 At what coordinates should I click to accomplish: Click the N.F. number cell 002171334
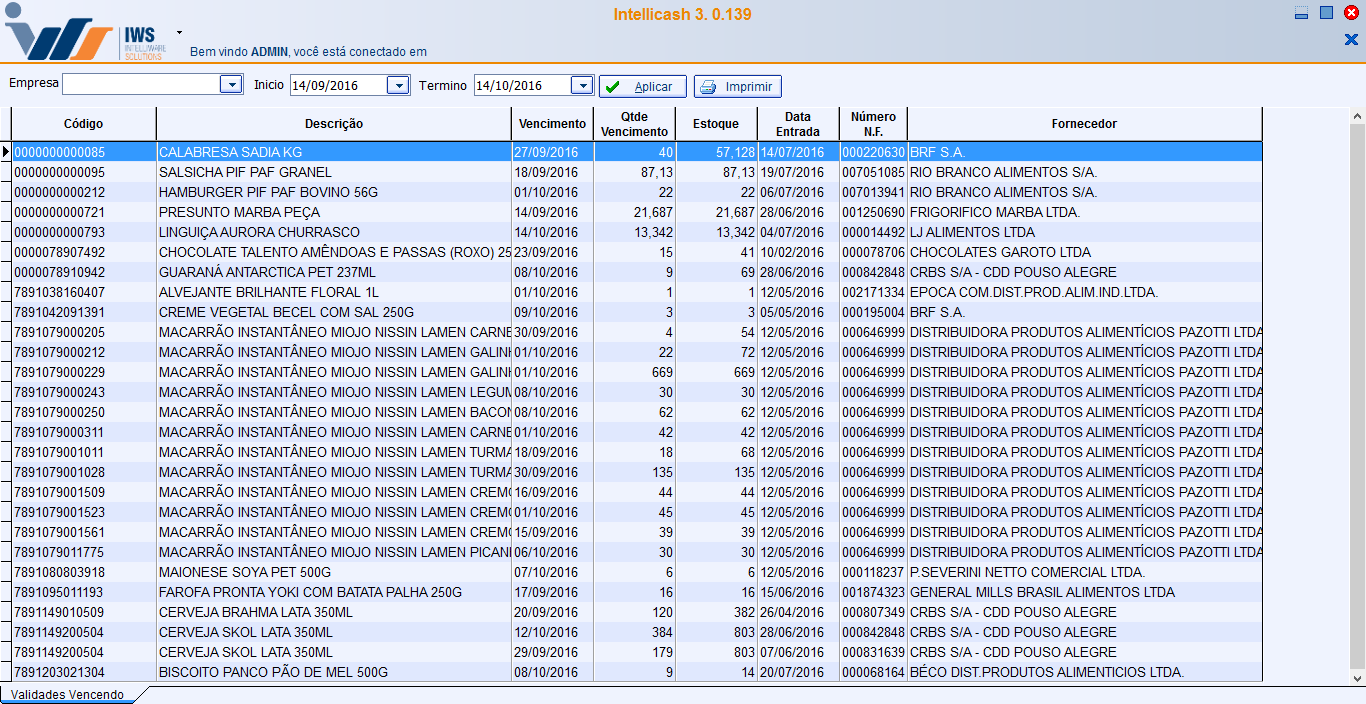(873, 292)
